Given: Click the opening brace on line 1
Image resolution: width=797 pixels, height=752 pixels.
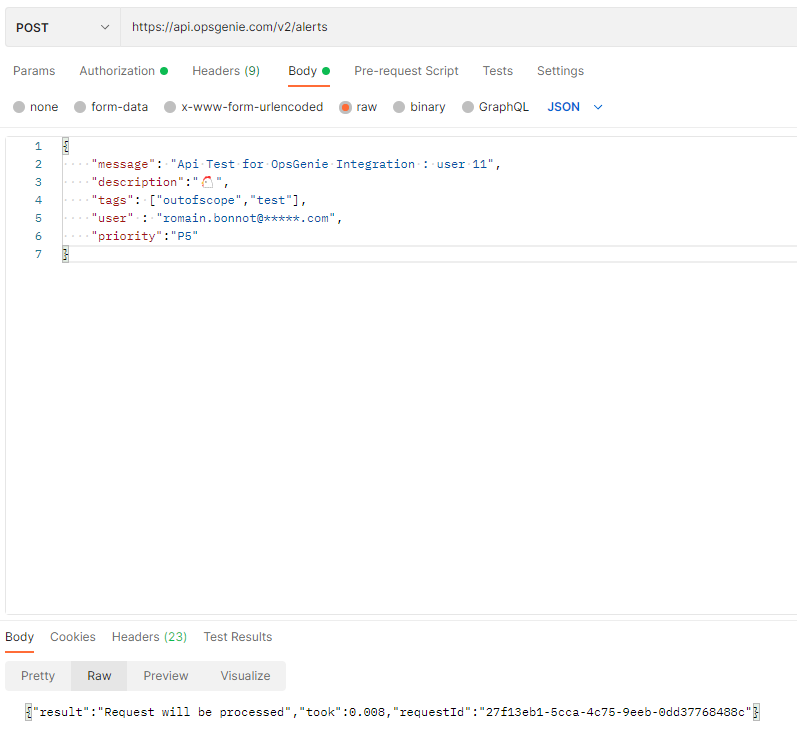Looking at the screenshot, I should tap(66, 146).
